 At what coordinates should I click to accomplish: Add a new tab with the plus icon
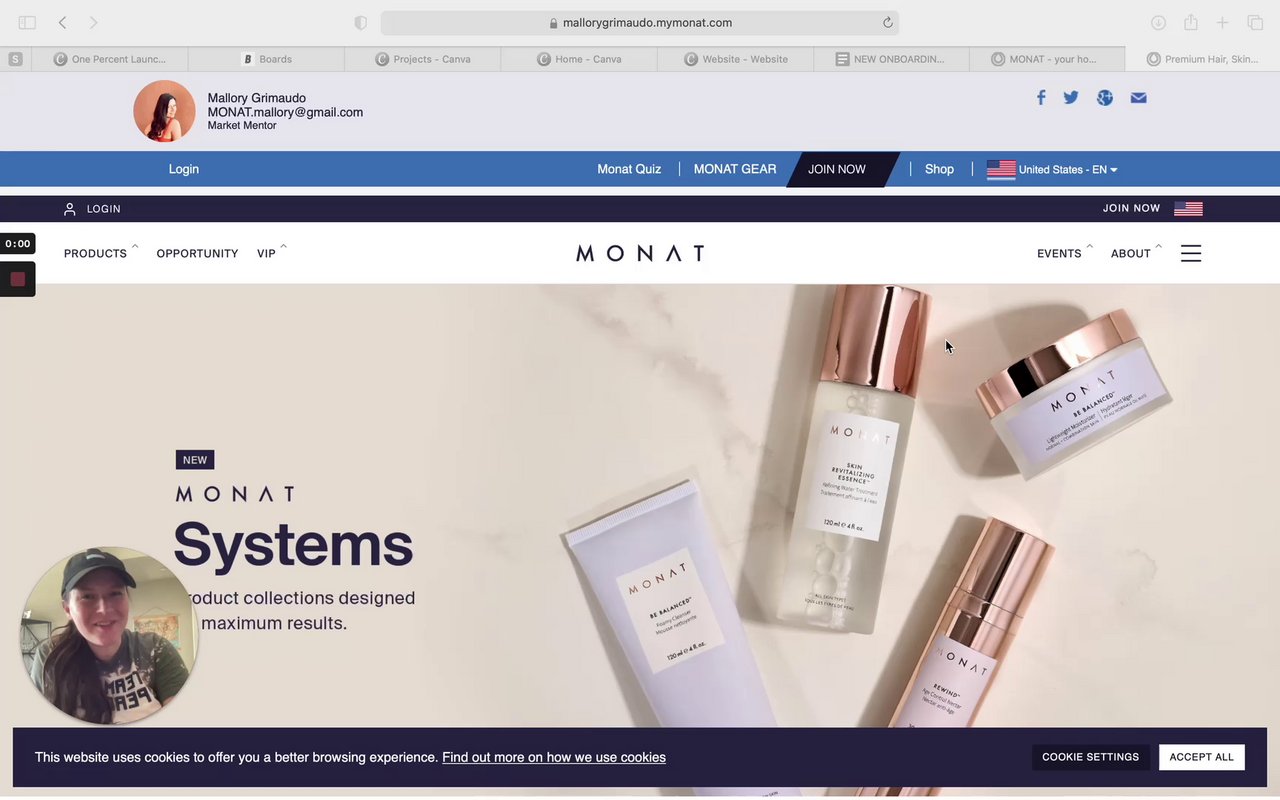1222,22
